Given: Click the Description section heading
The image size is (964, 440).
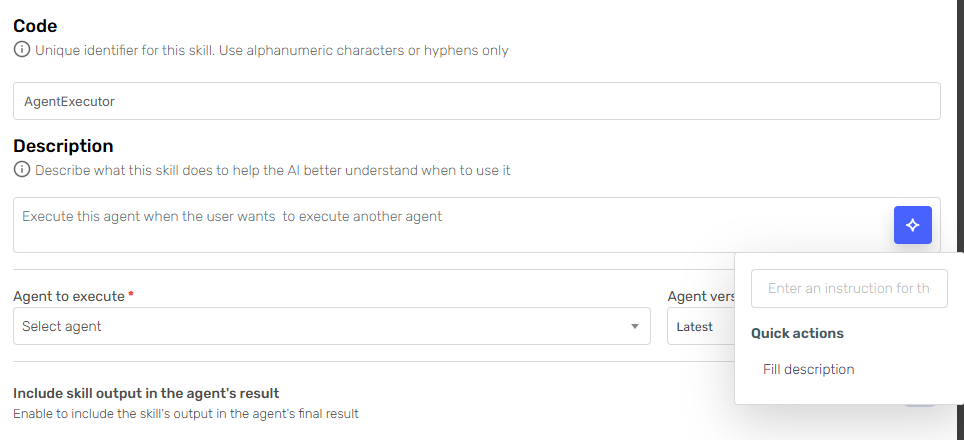Looking at the screenshot, I should (63, 146).
